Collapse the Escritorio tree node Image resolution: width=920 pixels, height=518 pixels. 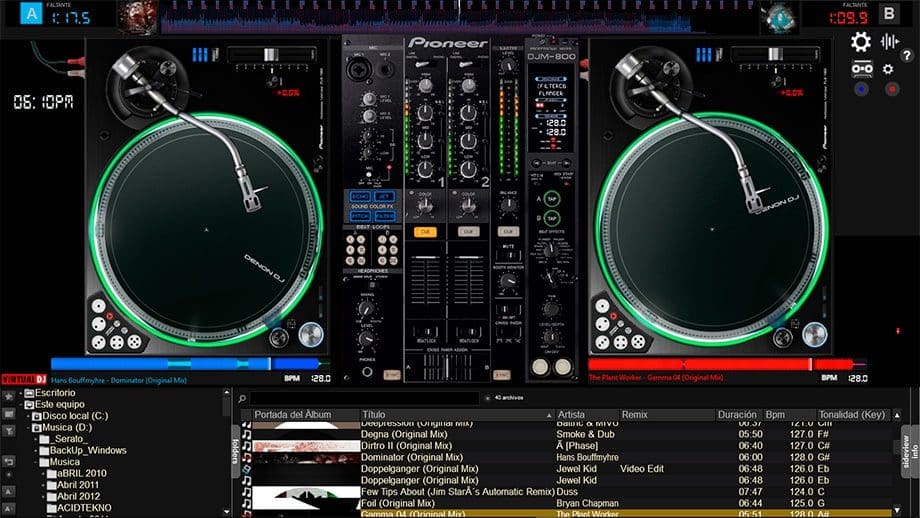[22, 393]
